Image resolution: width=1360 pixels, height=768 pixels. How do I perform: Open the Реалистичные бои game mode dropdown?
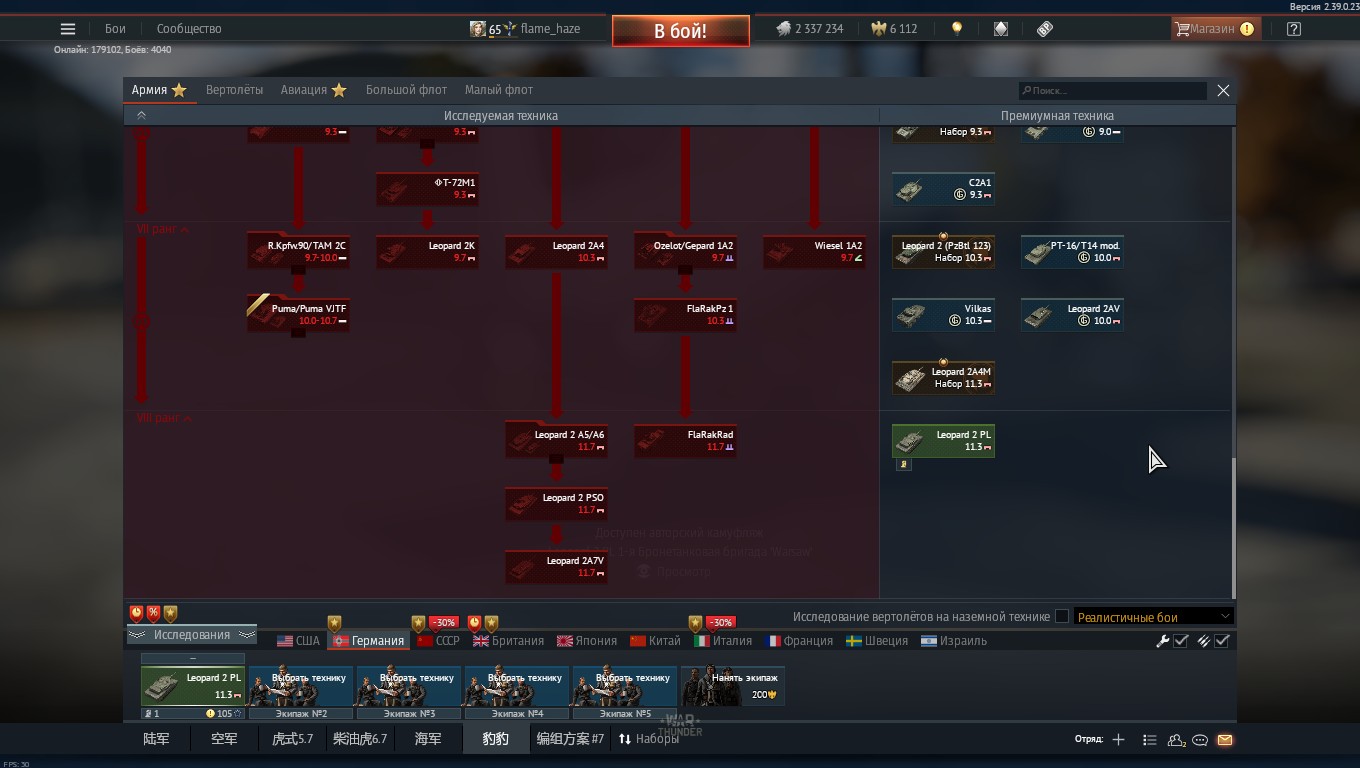tap(1154, 617)
